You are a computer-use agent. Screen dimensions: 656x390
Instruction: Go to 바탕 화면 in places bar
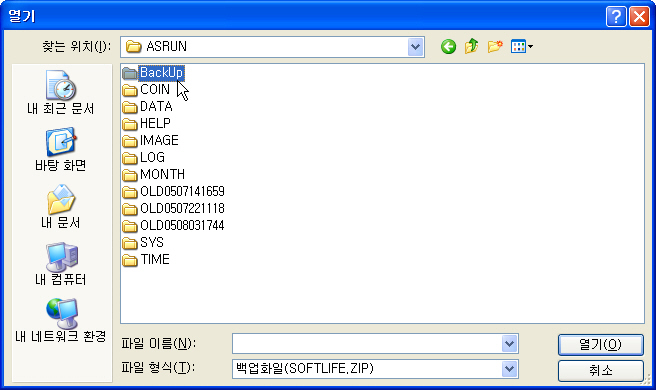click(61, 149)
